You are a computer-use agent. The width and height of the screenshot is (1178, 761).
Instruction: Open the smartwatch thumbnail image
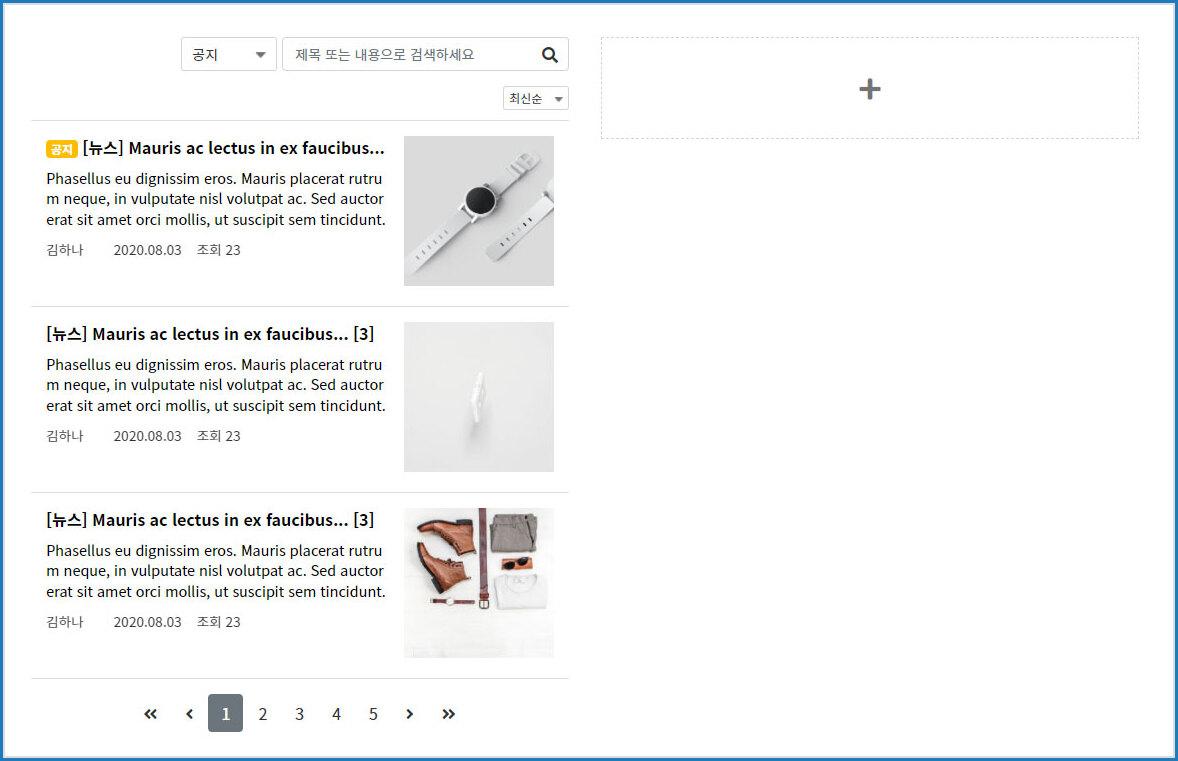pyautogui.click(x=478, y=211)
